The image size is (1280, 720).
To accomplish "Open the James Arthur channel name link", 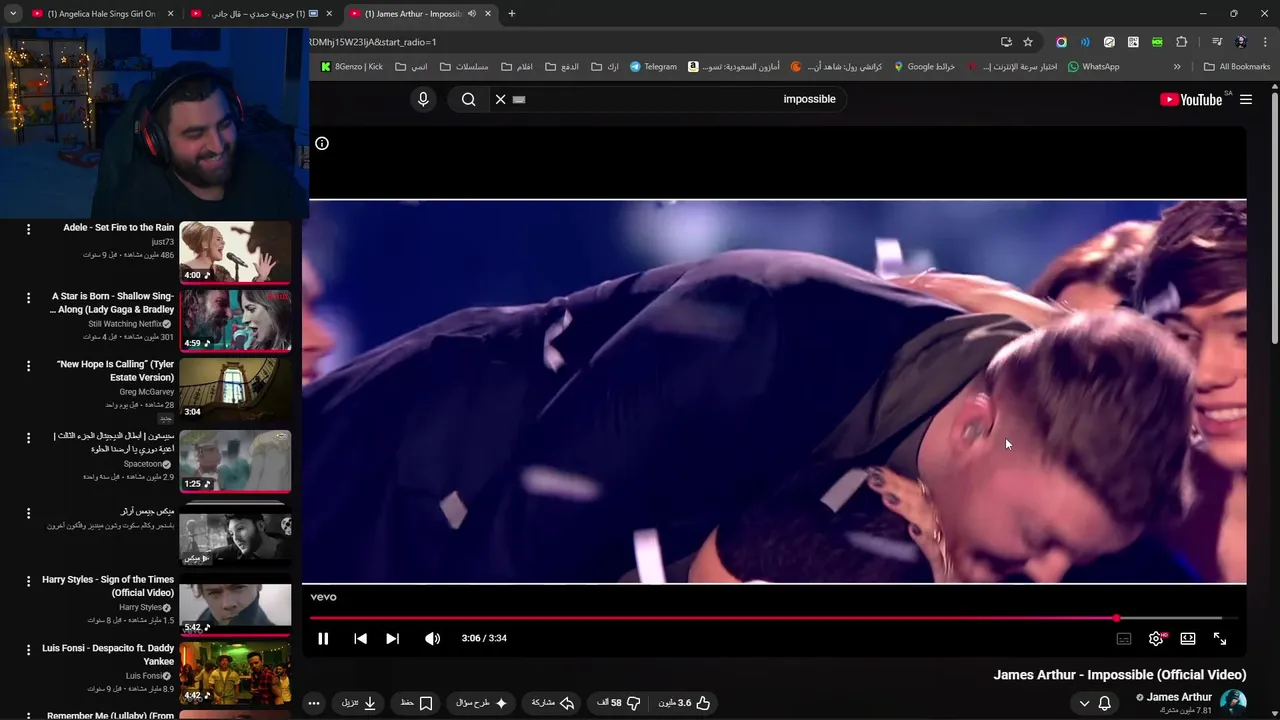I will [1179, 697].
